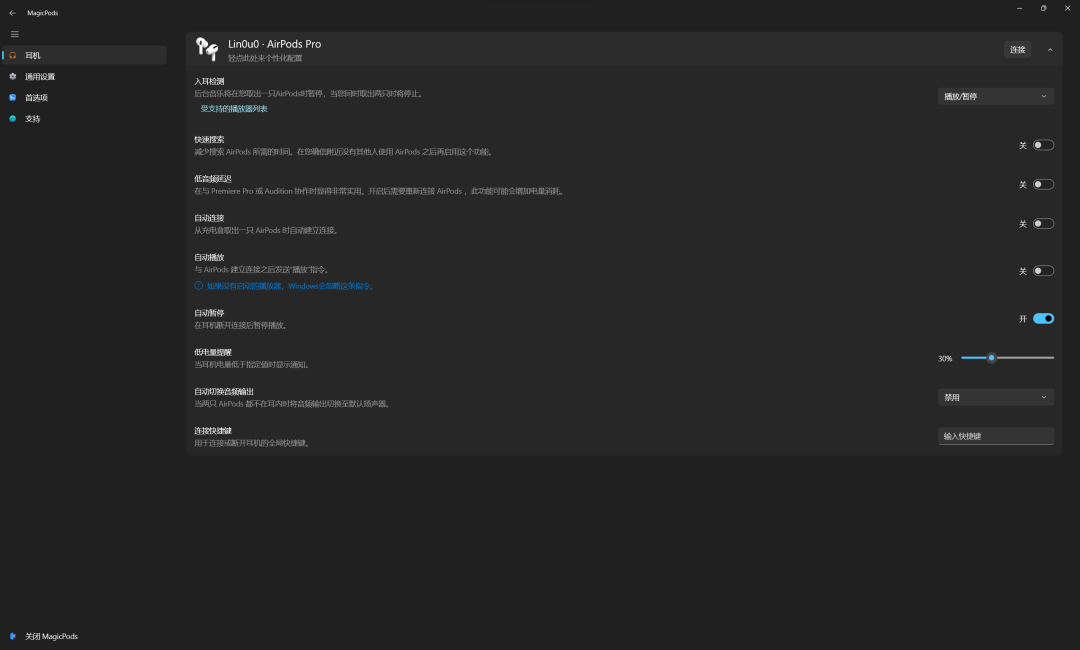Screen dimensions: 1080x650
Task: Click the AirPods Pro device icon
Action: point(207,49)
